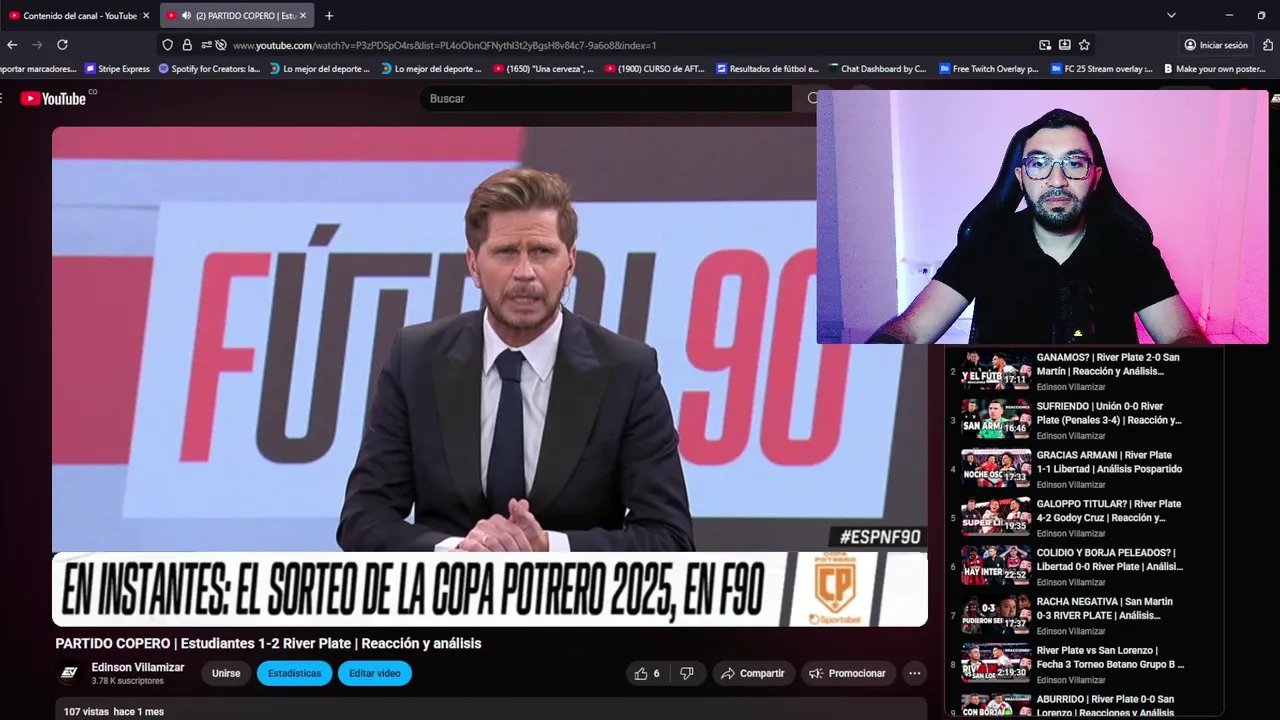Open the 'Spotify for Creators' bookmark
The width and height of the screenshot is (1280, 720).
pyautogui.click(x=209, y=69)
